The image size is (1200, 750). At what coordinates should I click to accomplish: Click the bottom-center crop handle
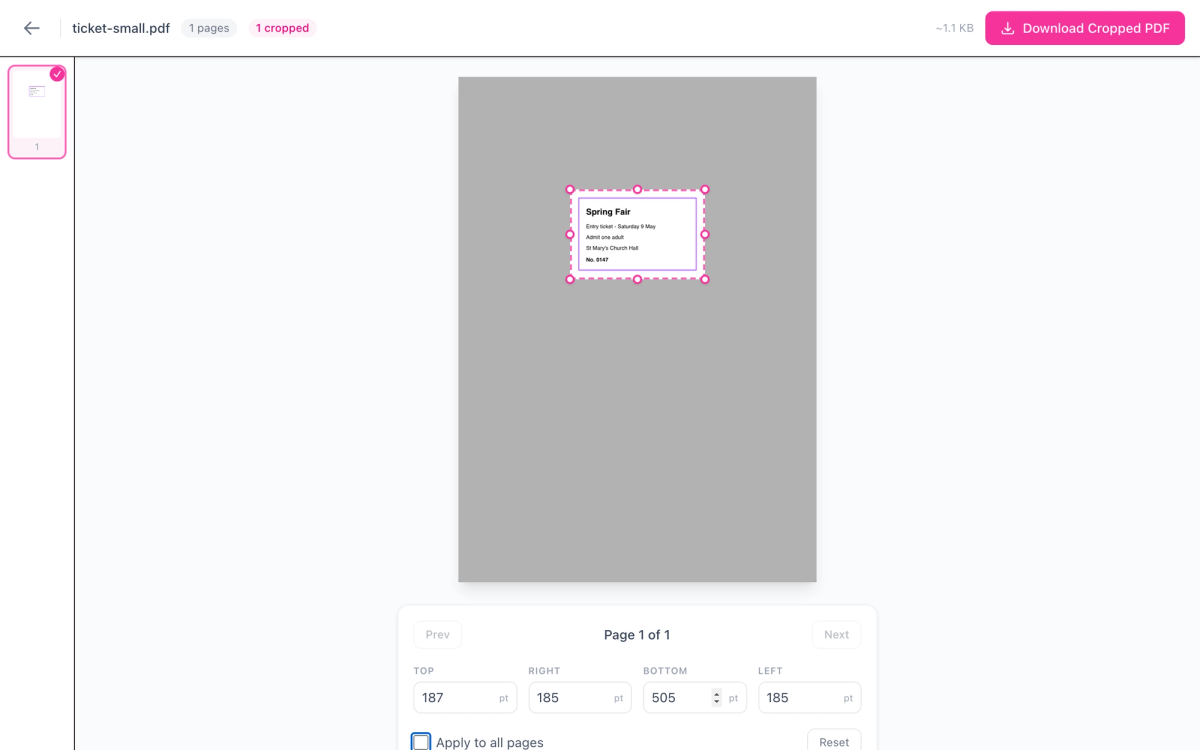click(637, 279)
